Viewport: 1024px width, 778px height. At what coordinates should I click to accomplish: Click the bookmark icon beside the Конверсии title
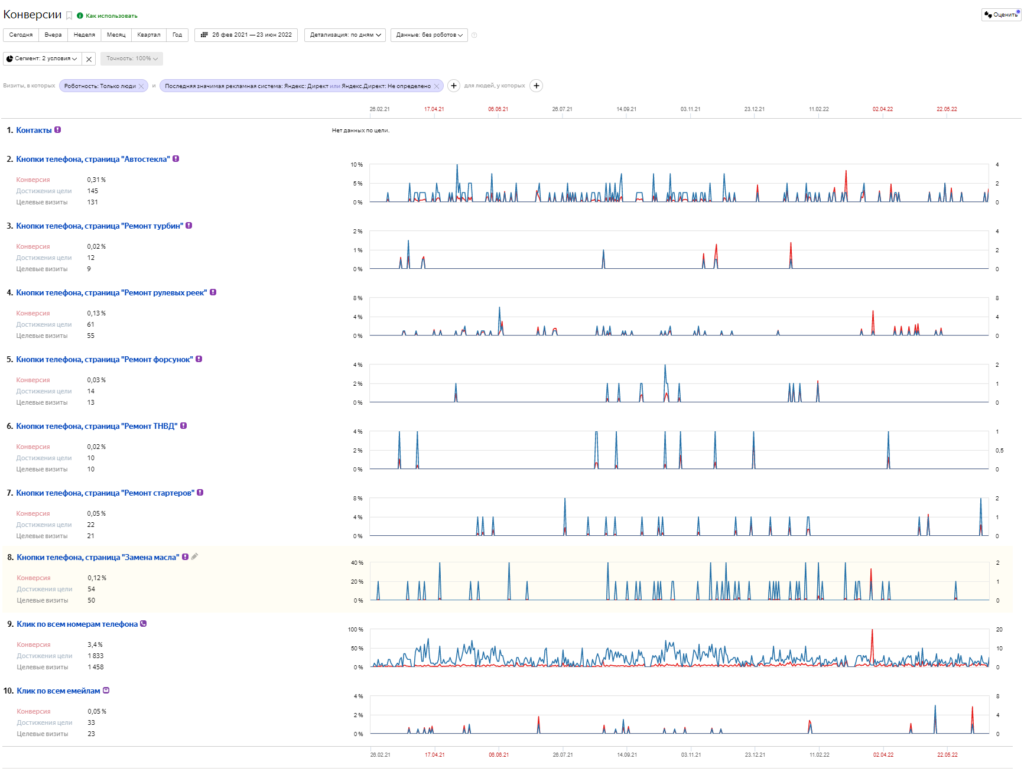(69, 16)
